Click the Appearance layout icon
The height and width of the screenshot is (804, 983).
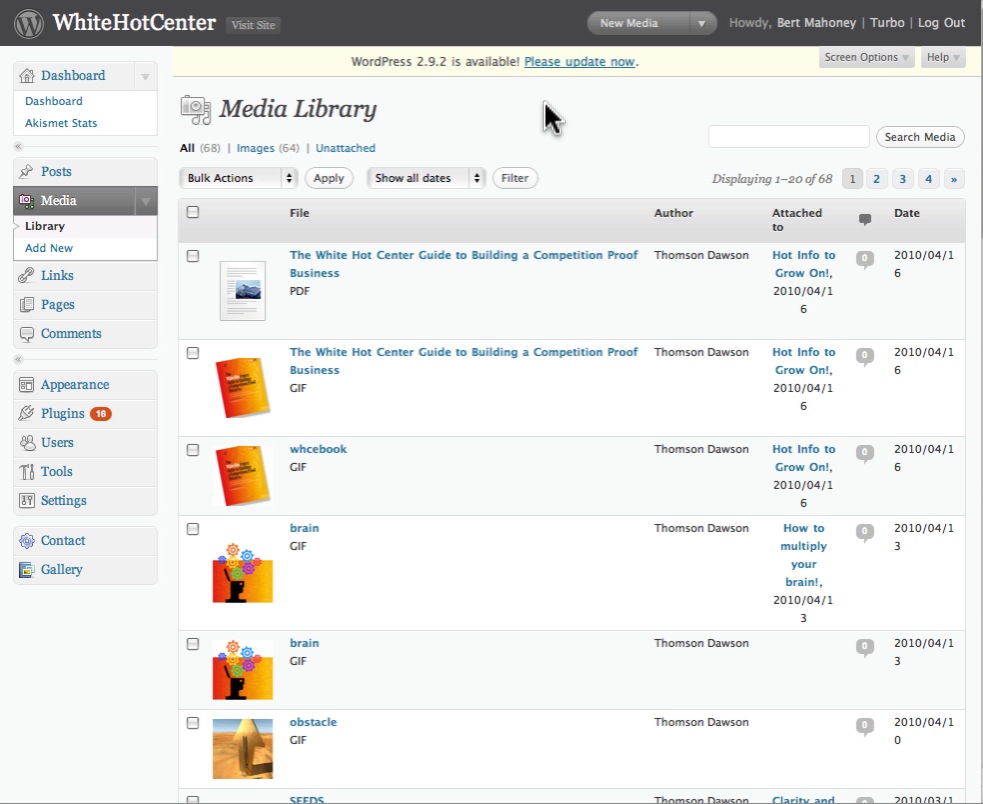(26, 385)
